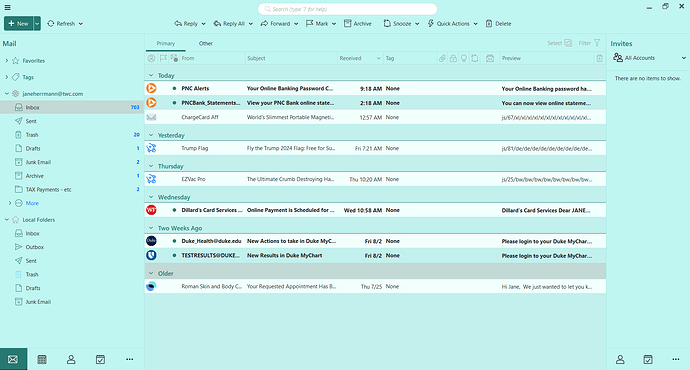
Task: Switch to the Other tab
Action: click(206, 43)
